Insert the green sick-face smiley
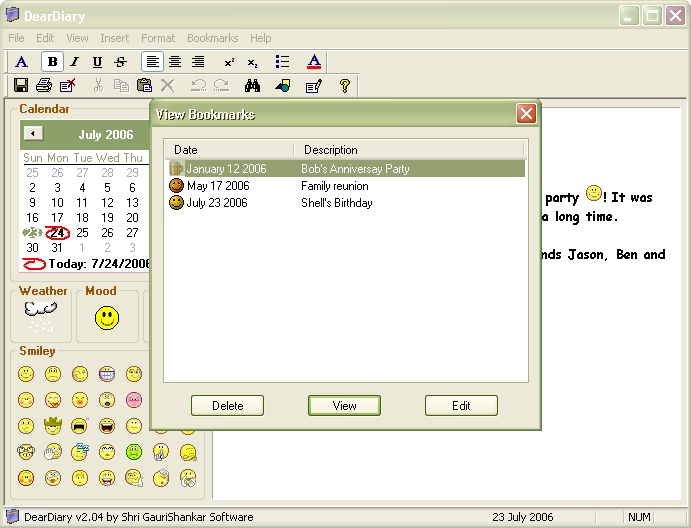This screenshot has height=528, width=691. point(134,452)
